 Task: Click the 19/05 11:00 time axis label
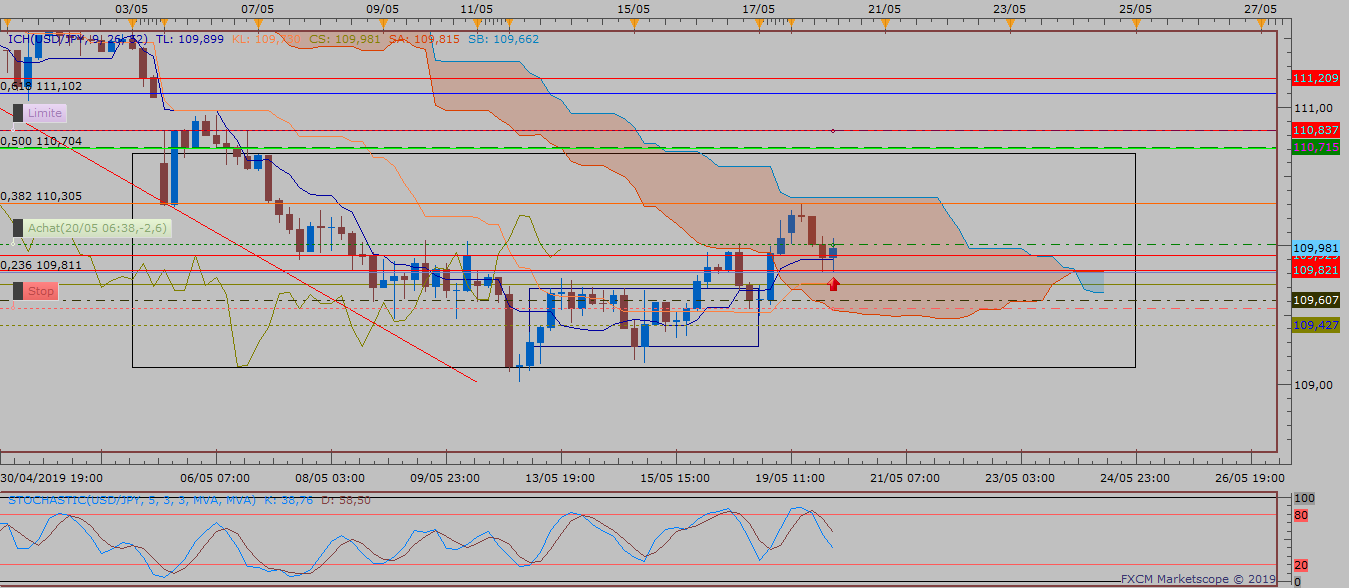[x=791, y=478]
